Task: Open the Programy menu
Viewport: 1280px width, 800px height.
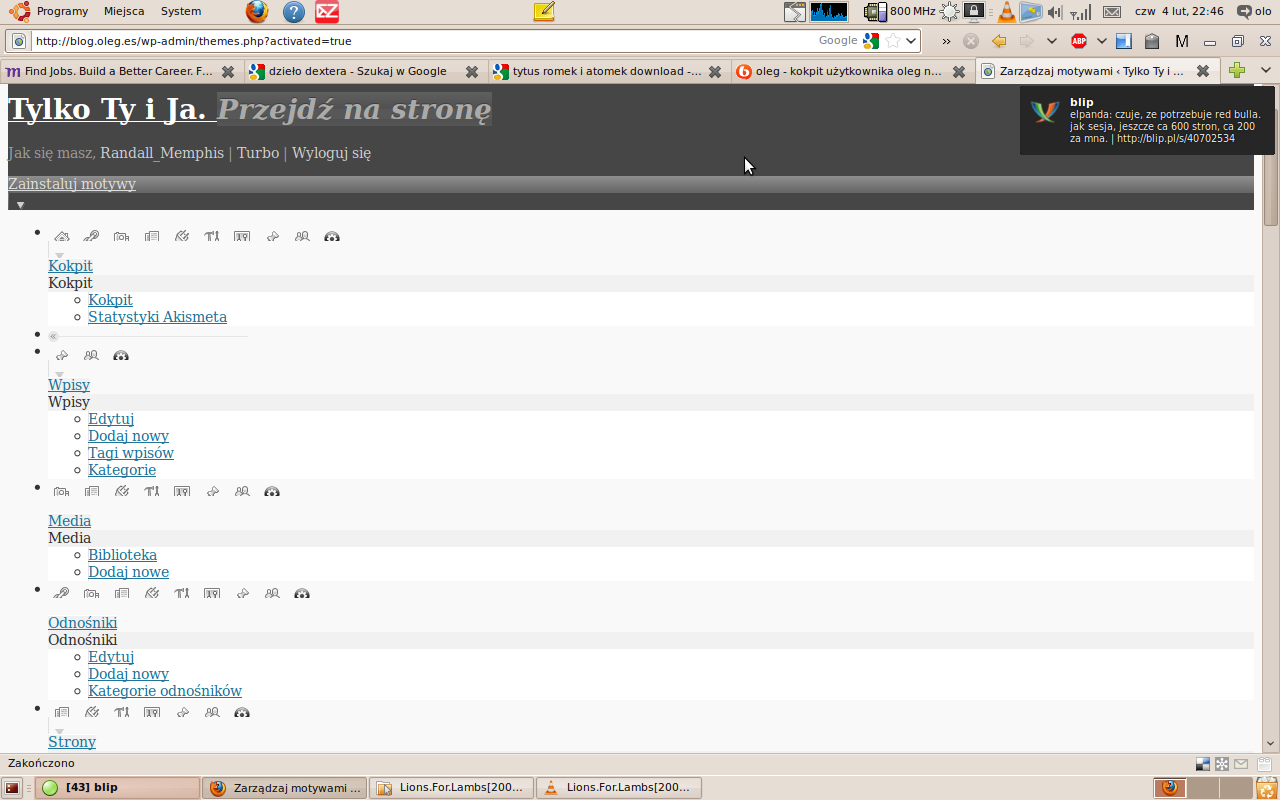Action: click(52, 11)
